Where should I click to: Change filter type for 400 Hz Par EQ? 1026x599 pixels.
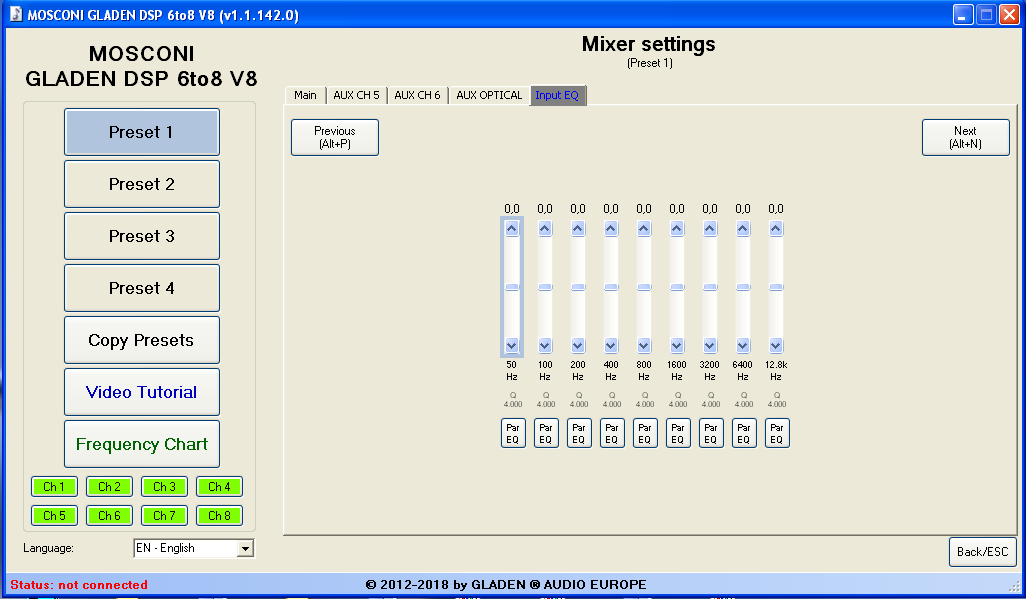(x=612, y=433)
